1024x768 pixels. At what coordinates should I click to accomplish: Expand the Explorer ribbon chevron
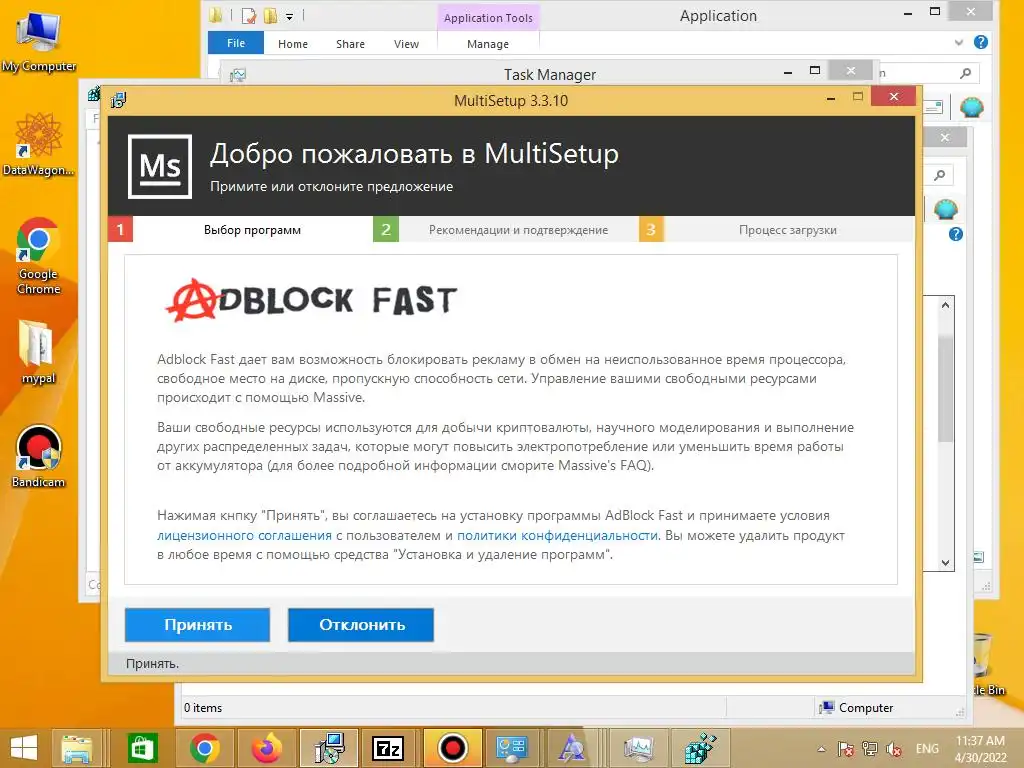pyautogui.click(x=959, y=42)
